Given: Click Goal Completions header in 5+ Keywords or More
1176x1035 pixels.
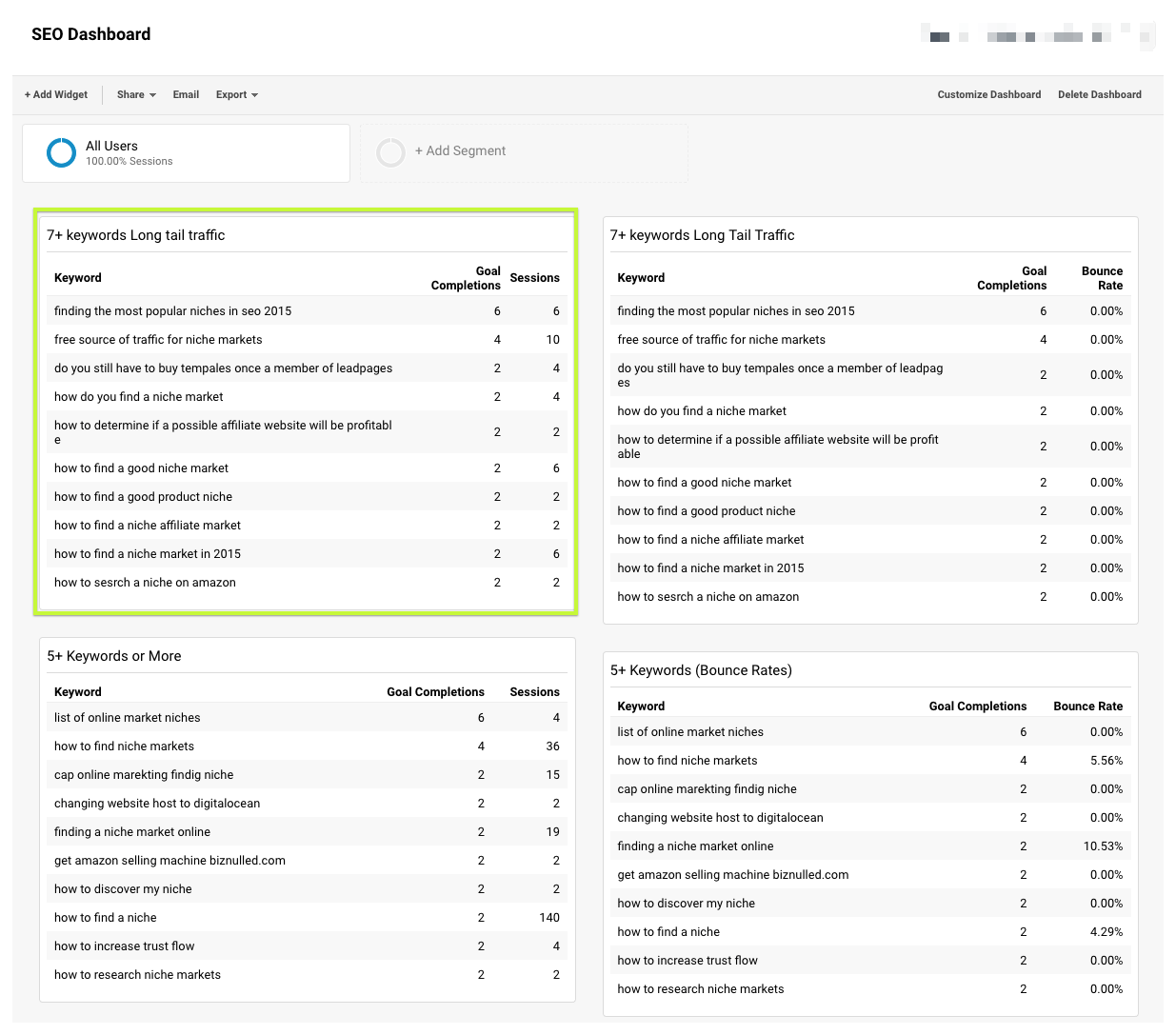Looking at the screenshot, I should [435, 691].
